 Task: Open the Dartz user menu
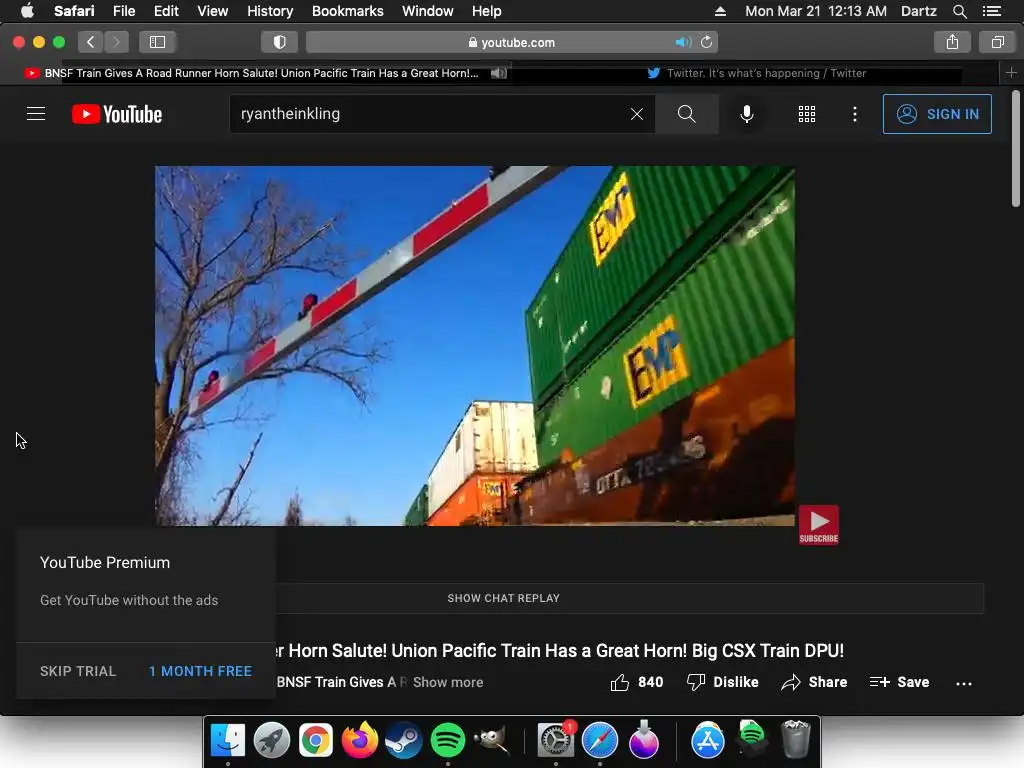918,11
